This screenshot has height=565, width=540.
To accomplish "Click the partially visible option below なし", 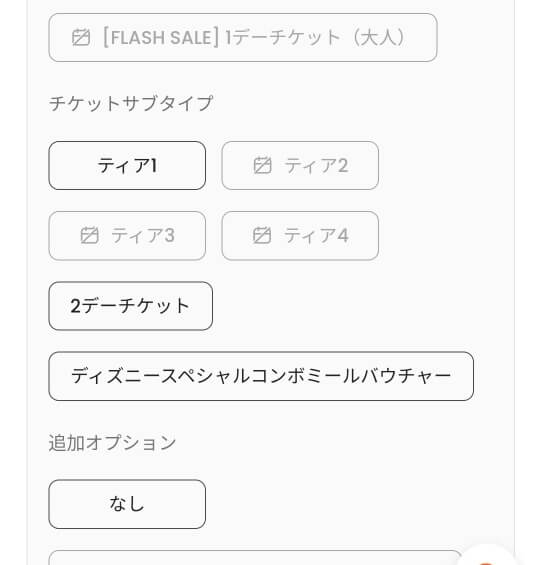I will (x=255, y=558).
